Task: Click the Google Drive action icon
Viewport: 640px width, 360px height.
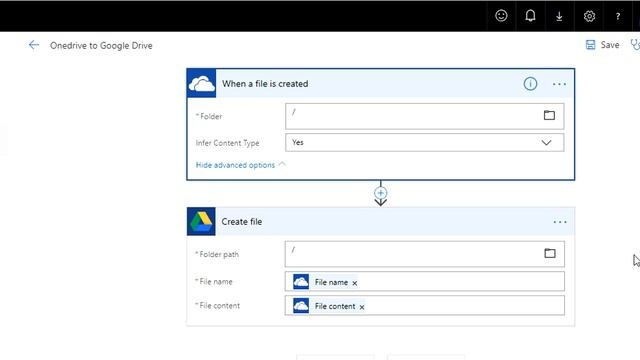Action: click(201, 222)
